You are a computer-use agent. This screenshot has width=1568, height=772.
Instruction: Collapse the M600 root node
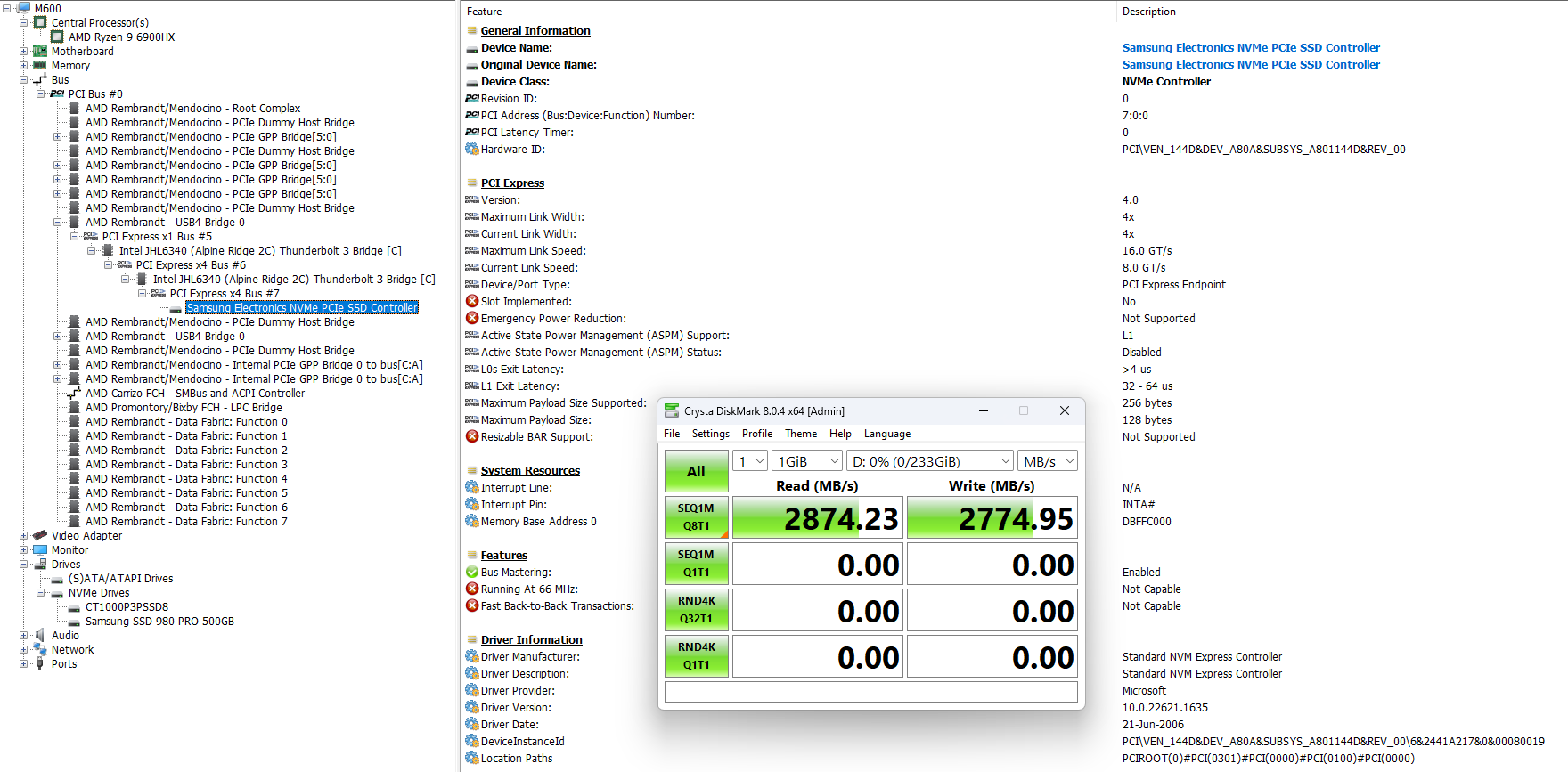coord(7,8)
